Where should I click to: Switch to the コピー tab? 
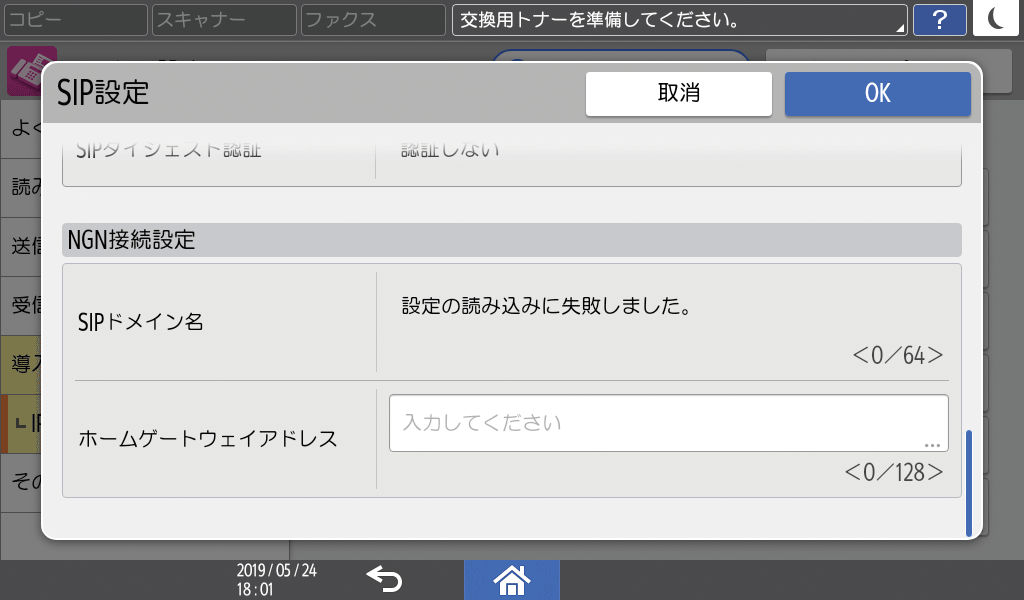pos(75,19)
